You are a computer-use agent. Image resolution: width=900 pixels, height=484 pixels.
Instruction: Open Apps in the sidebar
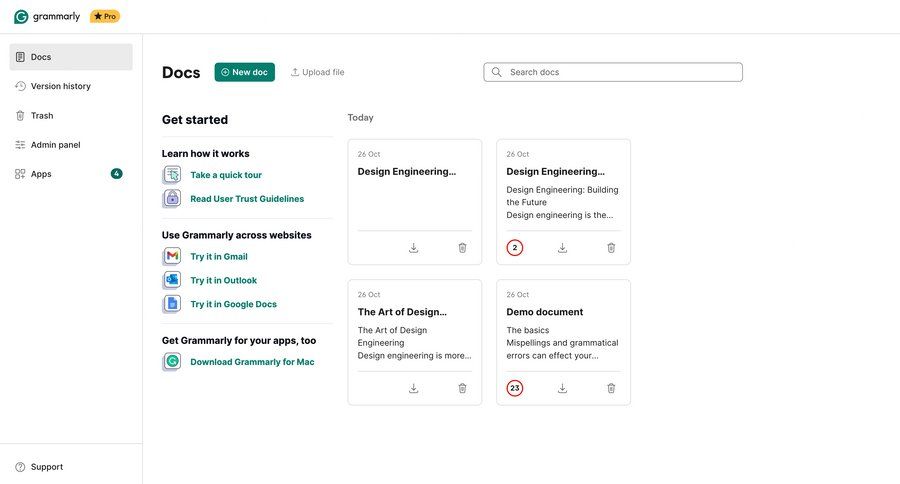(x=71, y=174)
